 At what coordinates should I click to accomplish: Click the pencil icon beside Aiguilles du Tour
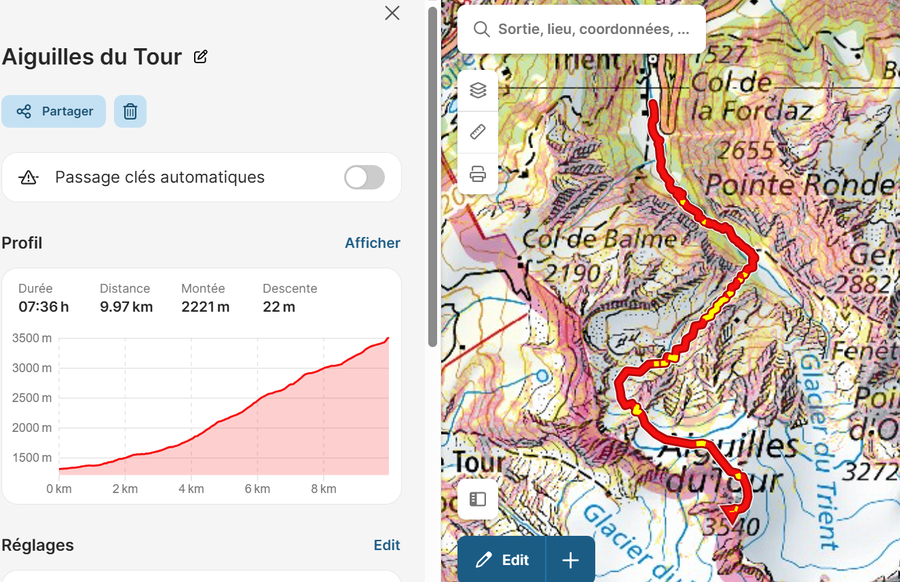pos(201,57)
